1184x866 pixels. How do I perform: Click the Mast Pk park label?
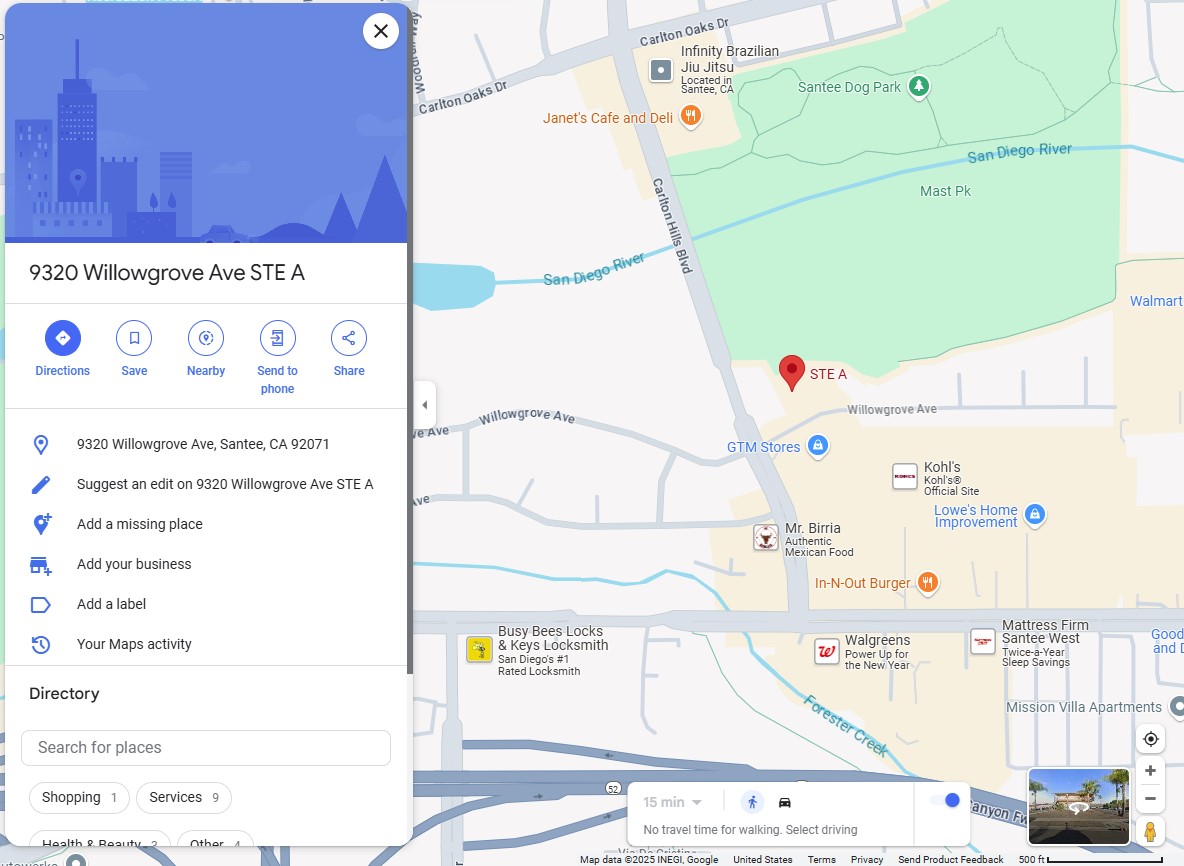click(x=945, y=192)
